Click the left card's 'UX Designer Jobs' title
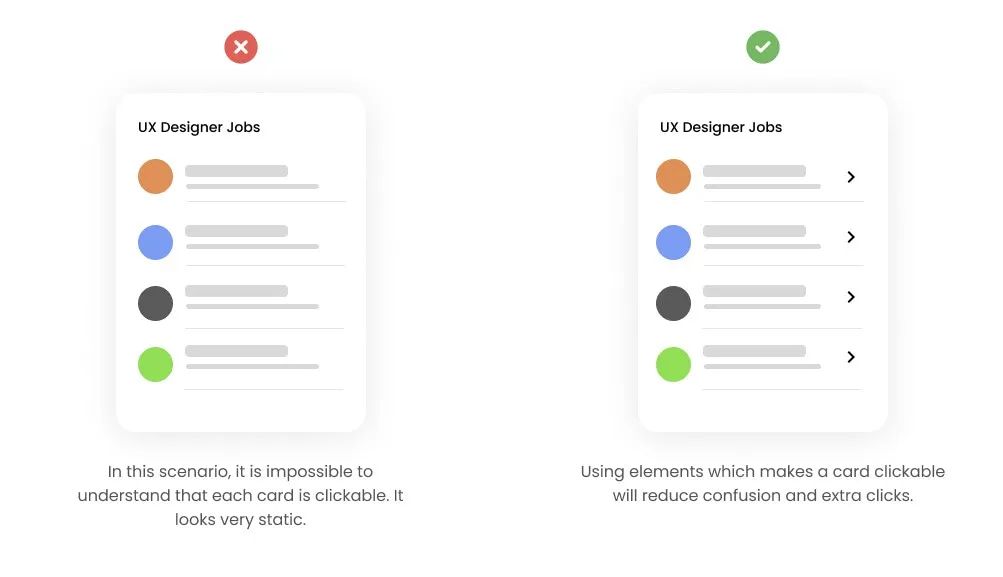This screenshot has height=577, width=1003. [199, 127]
